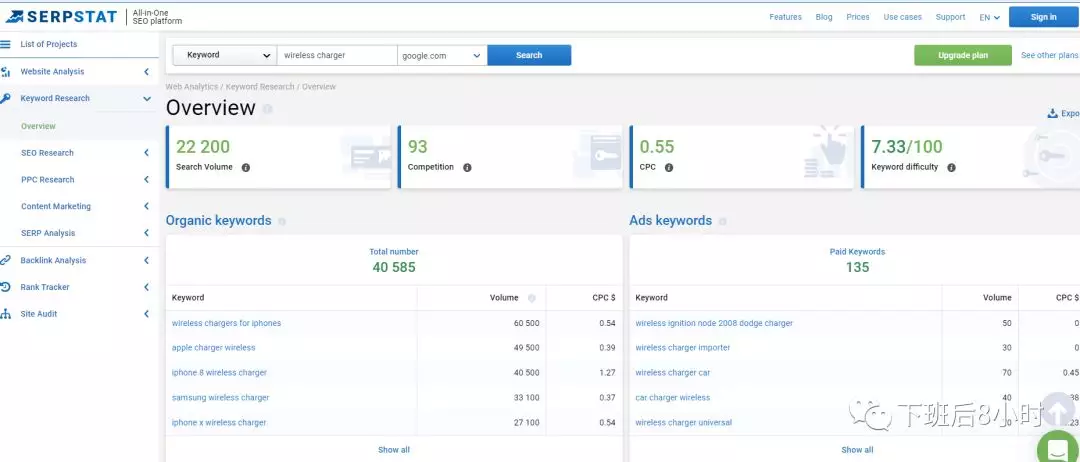Screen dimensions: 1080x462
Task: Open the EN language selector
Action: [x=989, y=17]
